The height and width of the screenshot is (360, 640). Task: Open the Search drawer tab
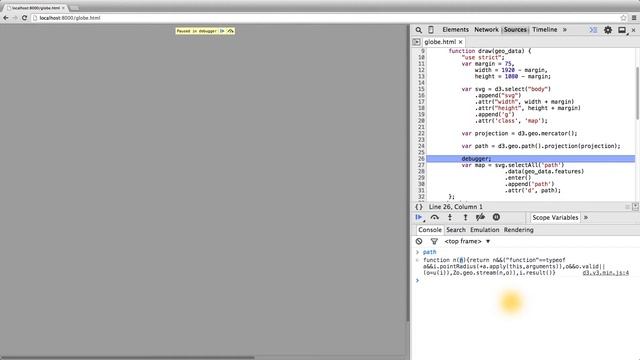coord(456,230)
